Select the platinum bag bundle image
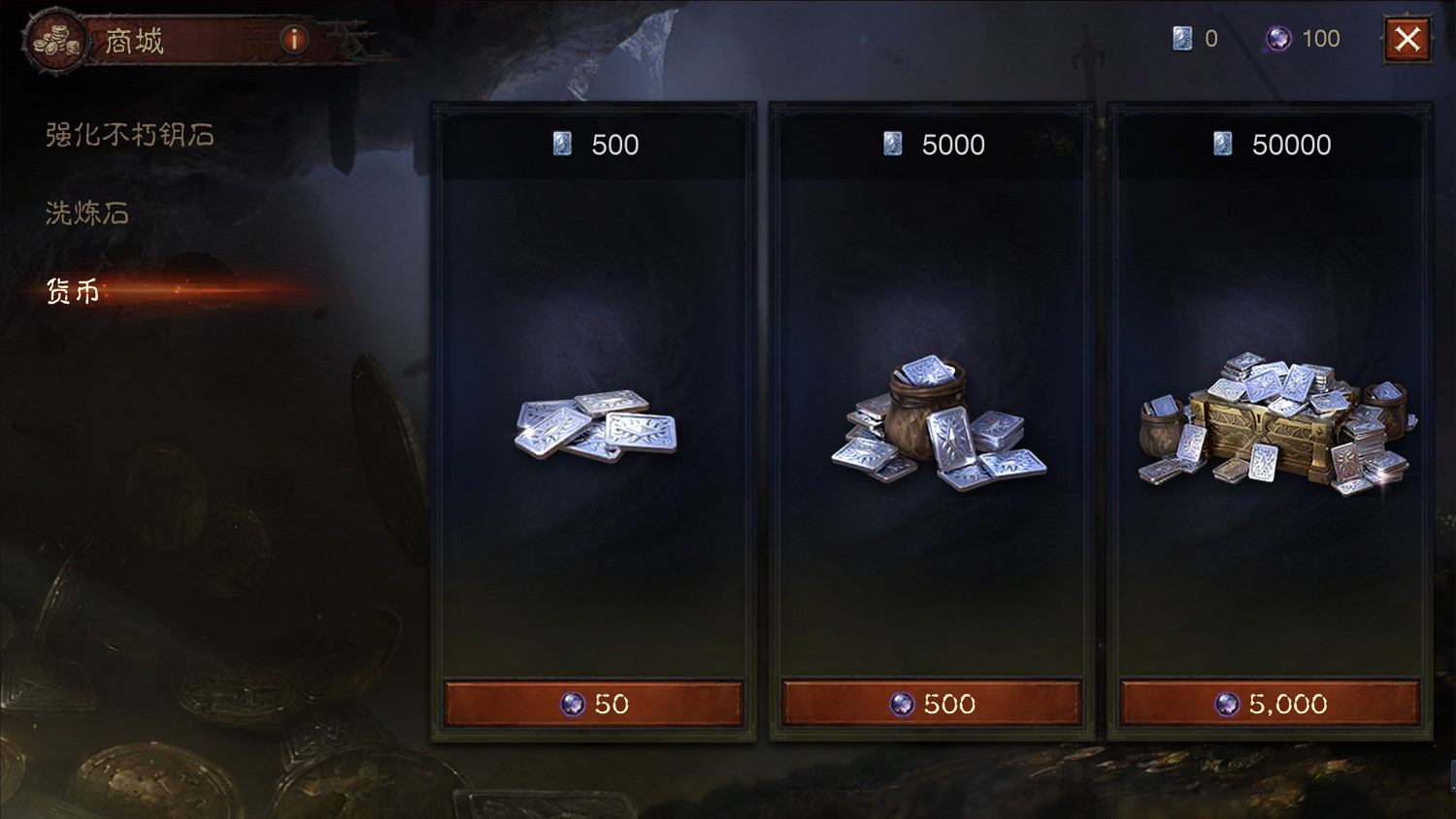This screenshot has width=1456, height=819. [x=938, y=423]
